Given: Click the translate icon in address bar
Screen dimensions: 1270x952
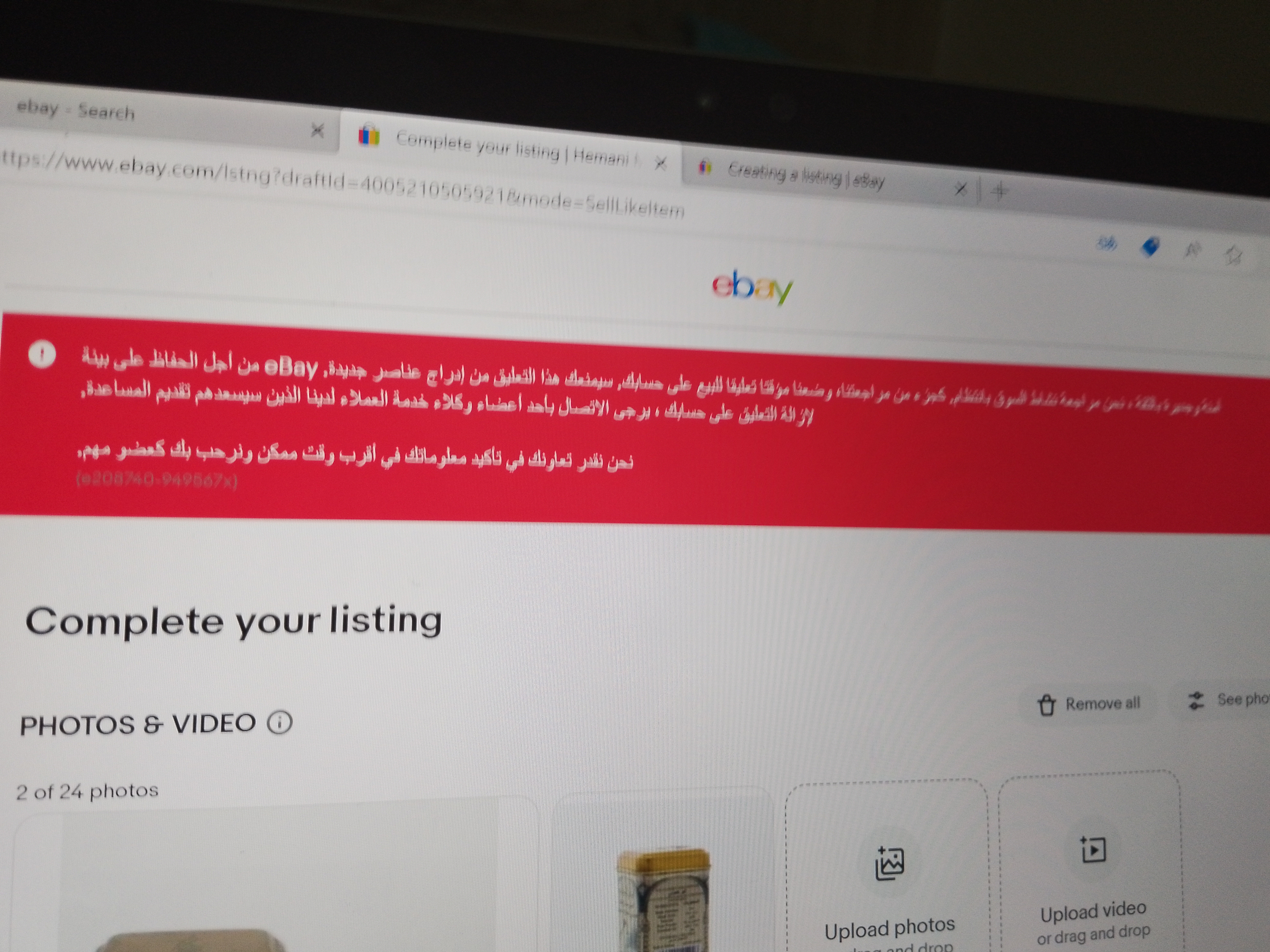Looking at the screenshot, I should point(1106,244).
